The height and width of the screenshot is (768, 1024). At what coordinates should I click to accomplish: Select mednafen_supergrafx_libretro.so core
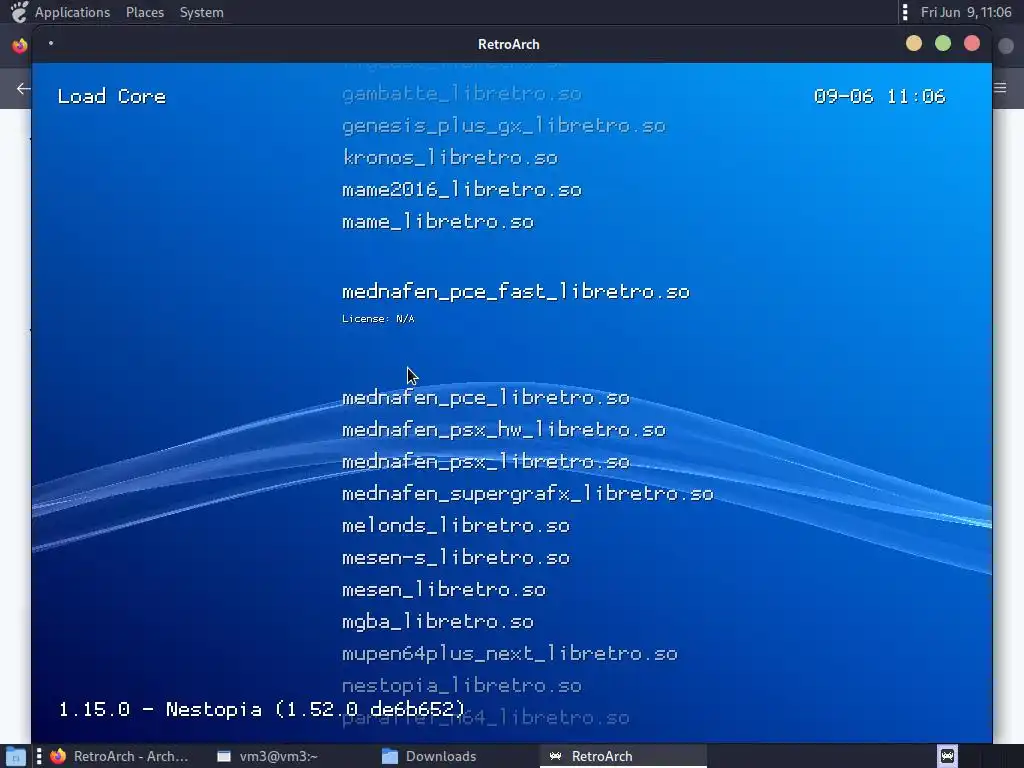(528, 493)
